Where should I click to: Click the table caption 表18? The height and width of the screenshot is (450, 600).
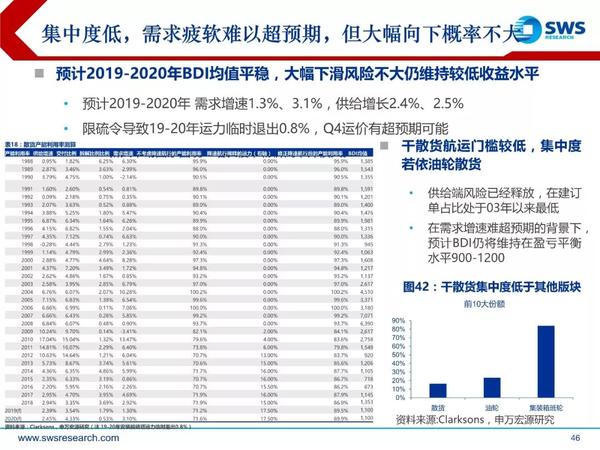(x=40, y=144)
